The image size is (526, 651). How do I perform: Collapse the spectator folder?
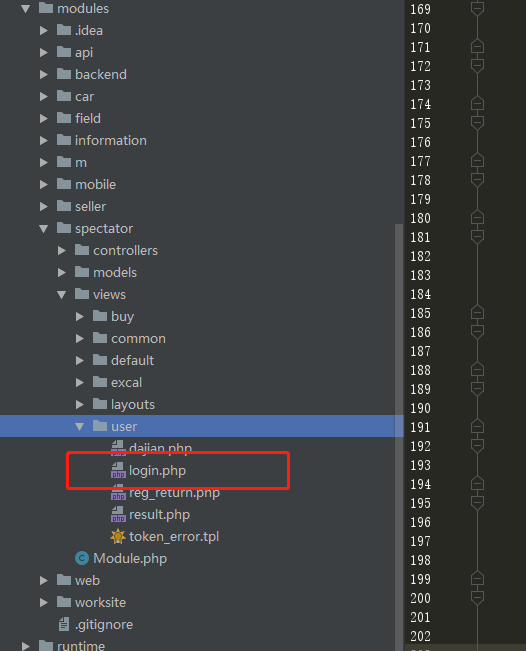pos(44,228)
